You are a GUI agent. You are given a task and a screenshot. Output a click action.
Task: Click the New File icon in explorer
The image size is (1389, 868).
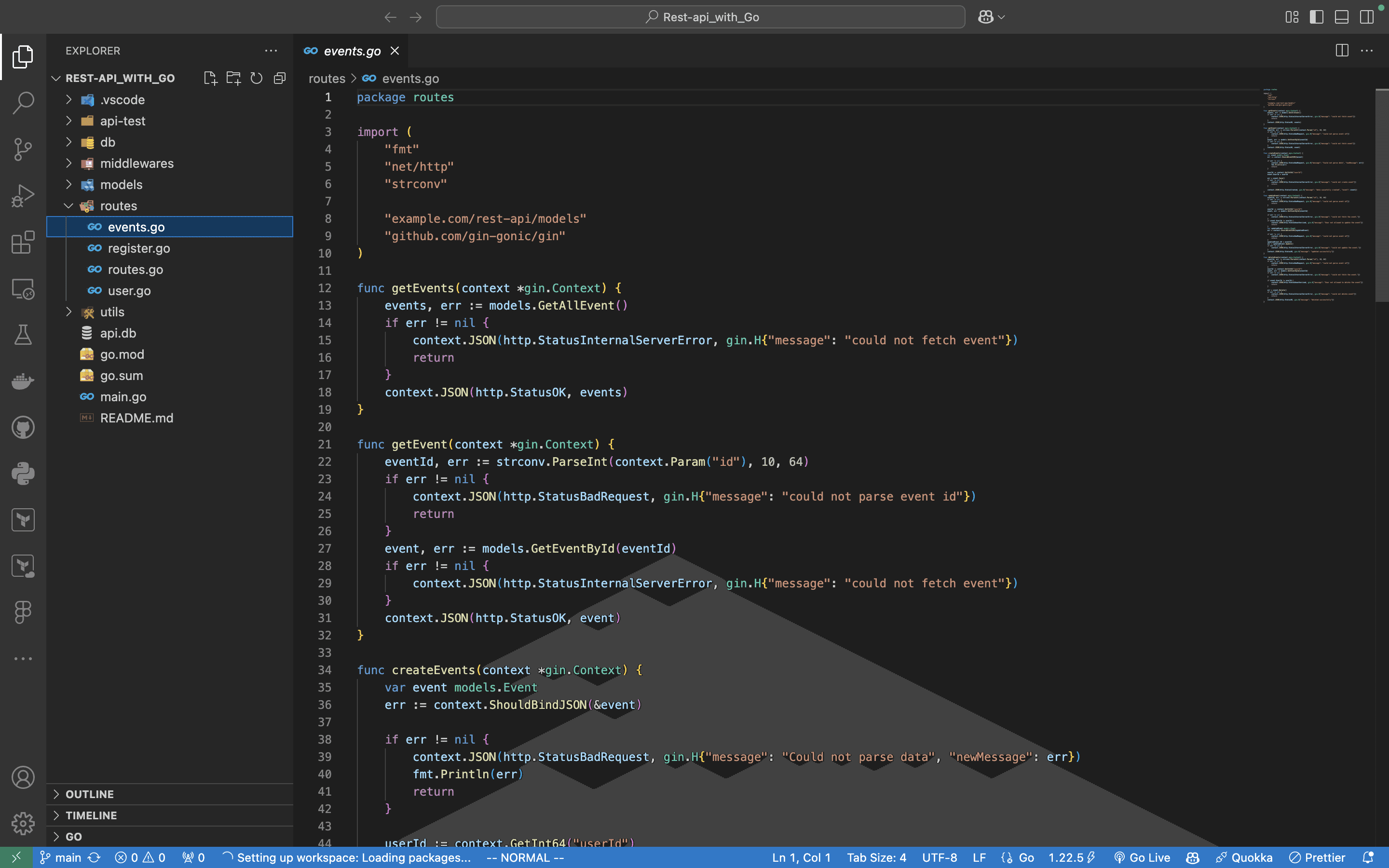[x=210, y=78]
